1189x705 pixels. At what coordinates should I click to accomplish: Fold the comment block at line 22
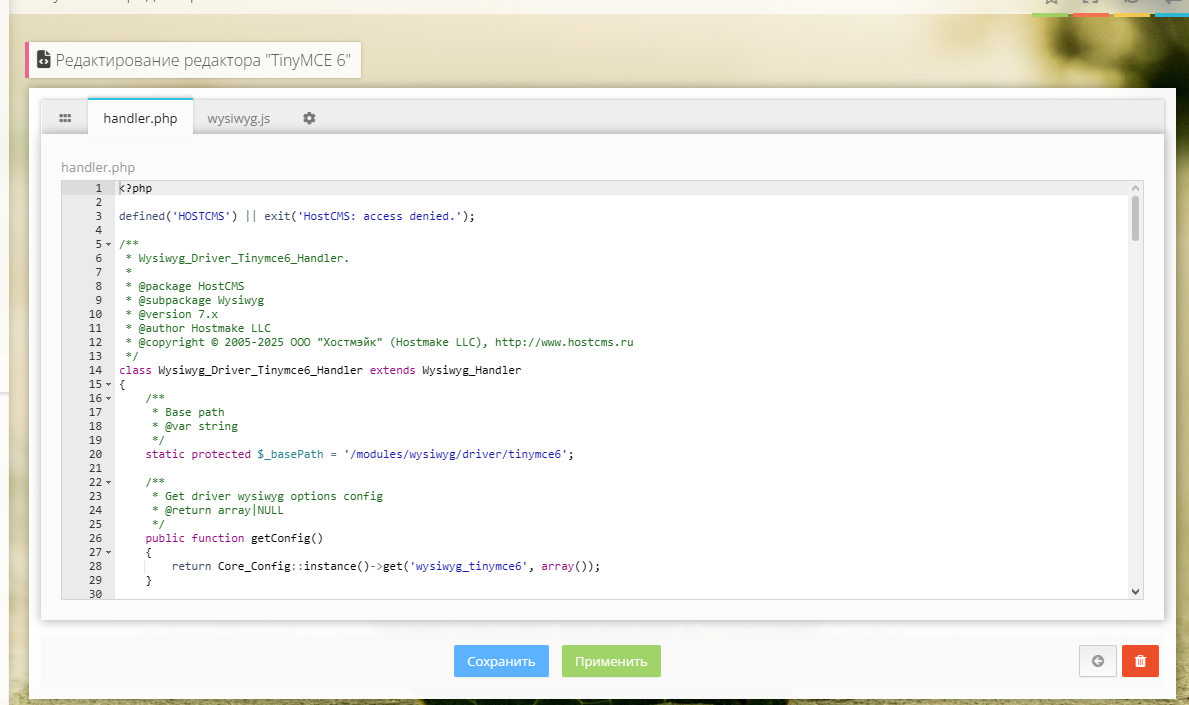[x=108, y=482]
